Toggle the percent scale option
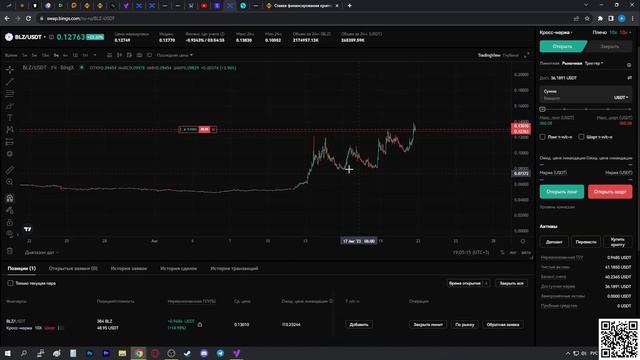 point(502,253)
